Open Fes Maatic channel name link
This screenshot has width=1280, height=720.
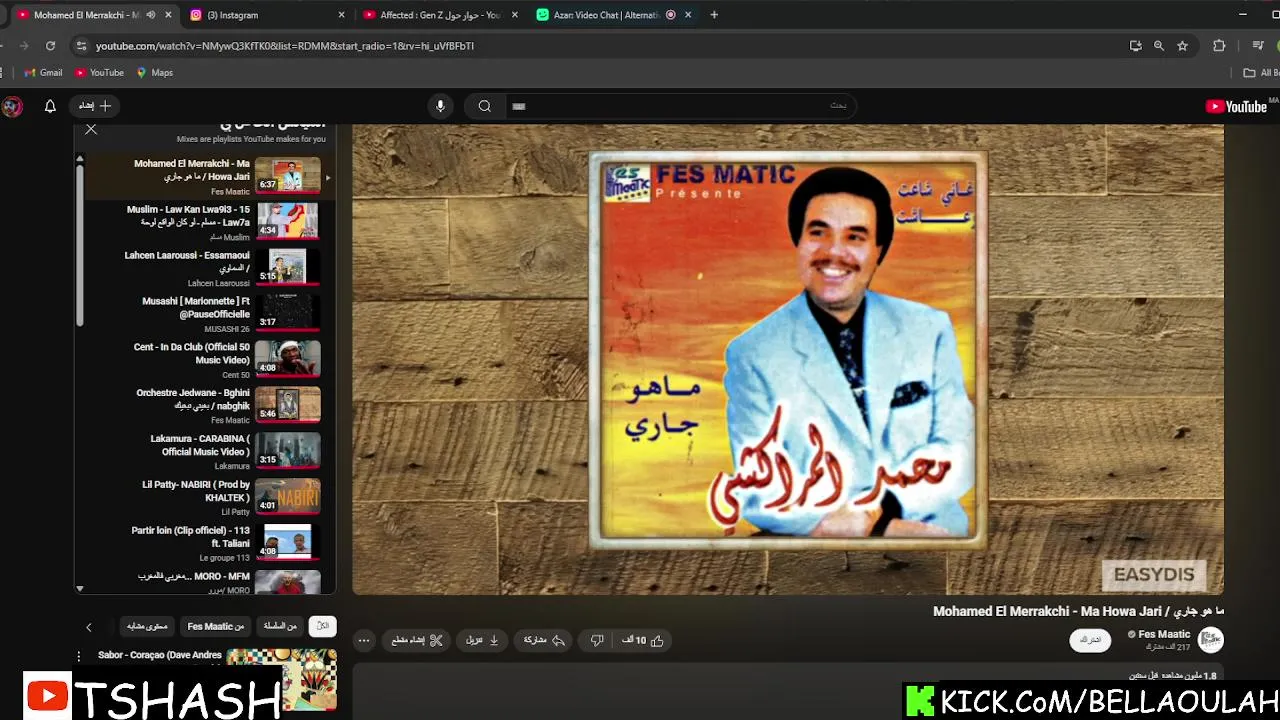[x=1164, y=634]
